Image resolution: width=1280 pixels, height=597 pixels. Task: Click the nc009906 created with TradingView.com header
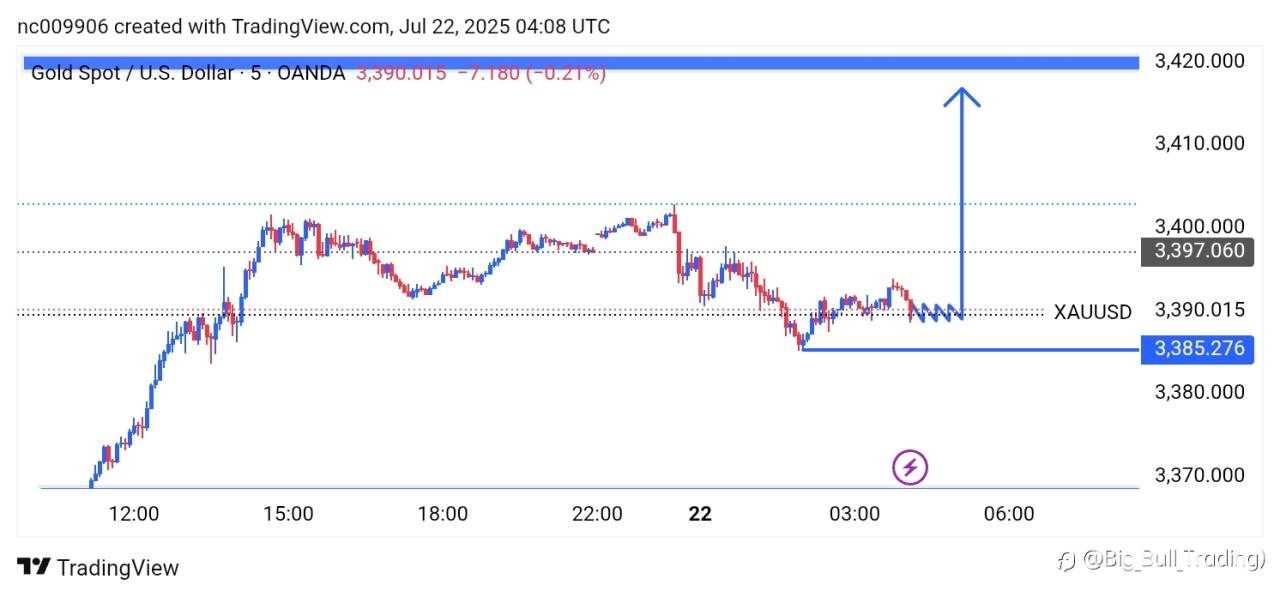[313, 27]
